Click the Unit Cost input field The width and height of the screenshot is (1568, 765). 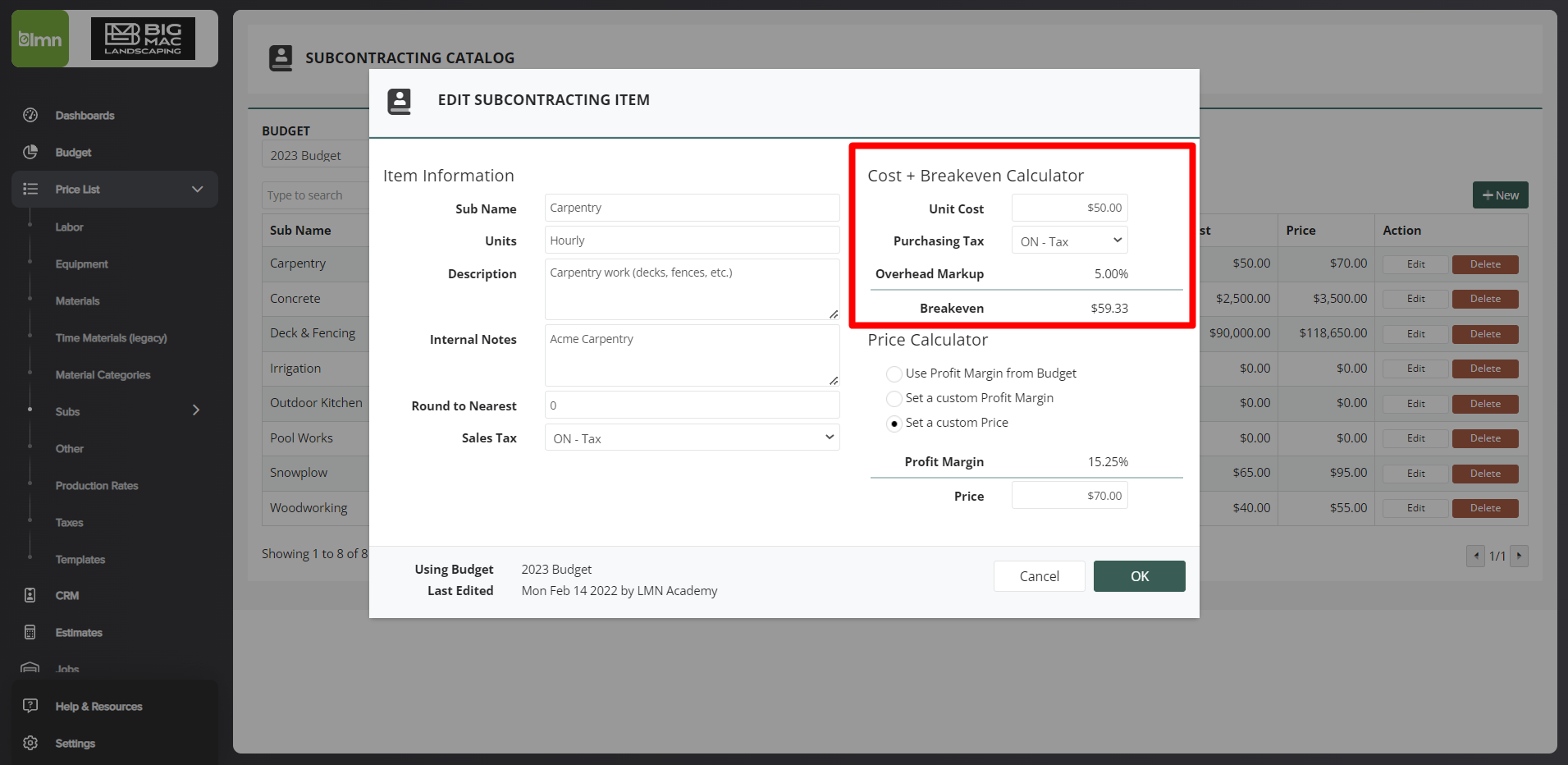coord(1069,208)
